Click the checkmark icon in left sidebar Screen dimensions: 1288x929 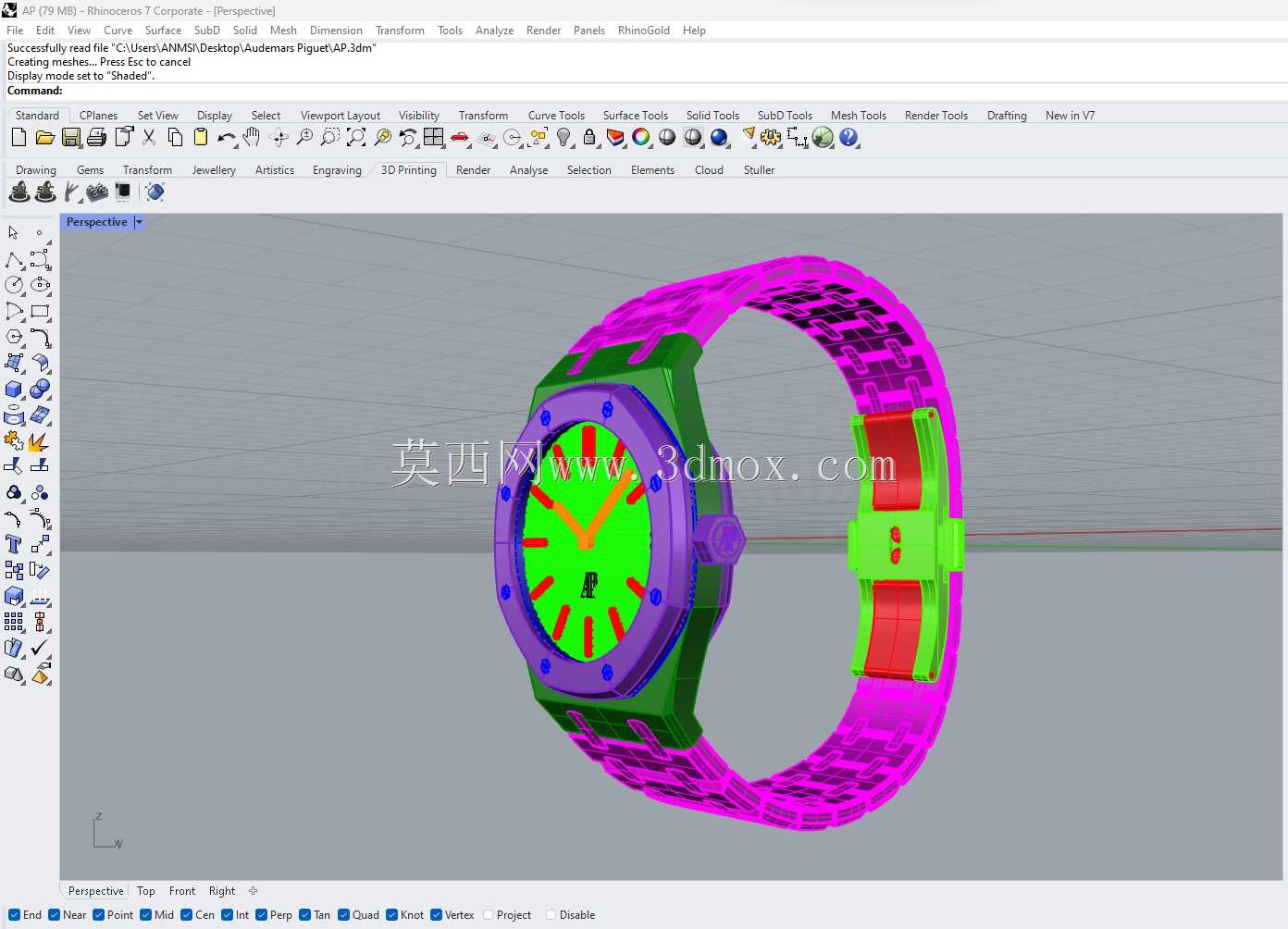tap(40, 648)
